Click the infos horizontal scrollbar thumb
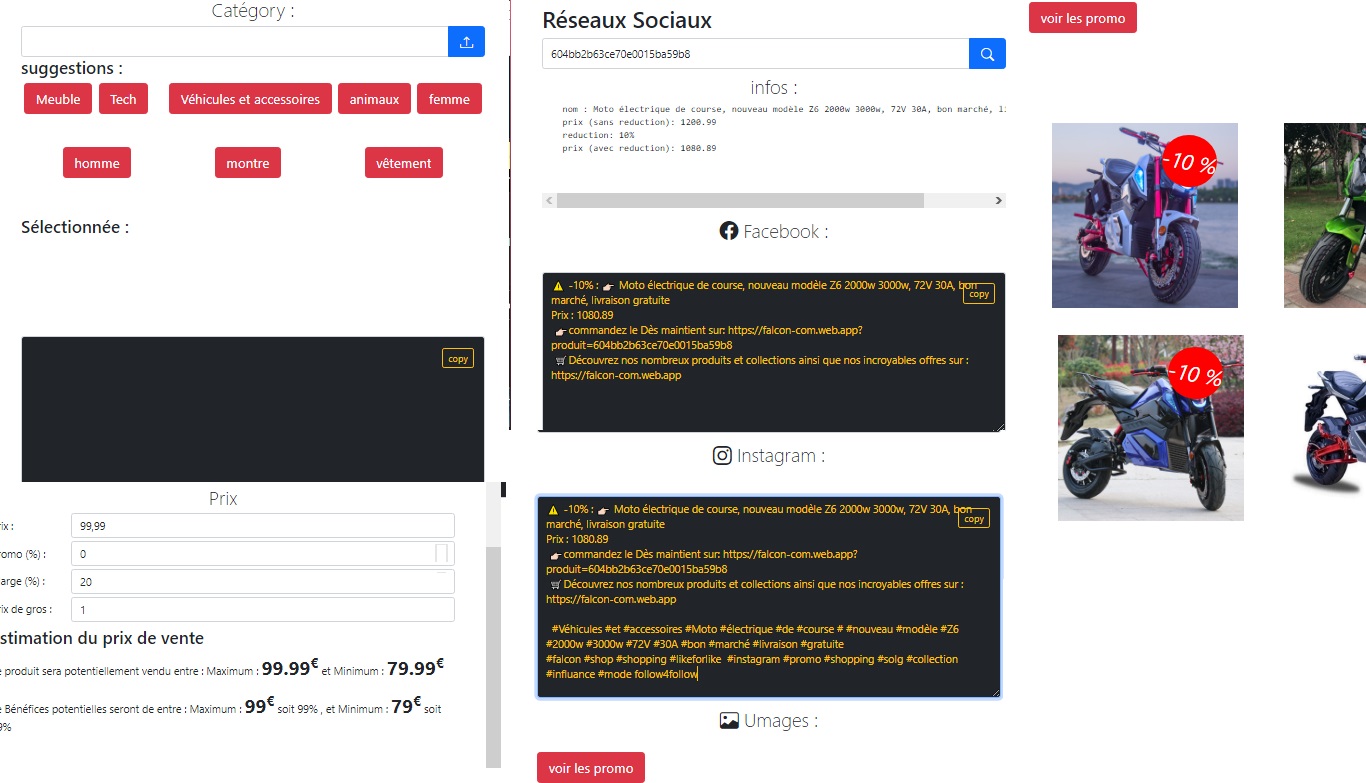 [740, 201]
